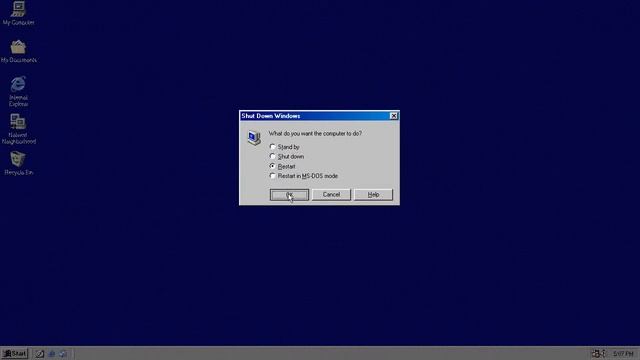Viewport: 640px width, 360px height.
Task: Open the Start menu
Action: [x=15, y=353]
